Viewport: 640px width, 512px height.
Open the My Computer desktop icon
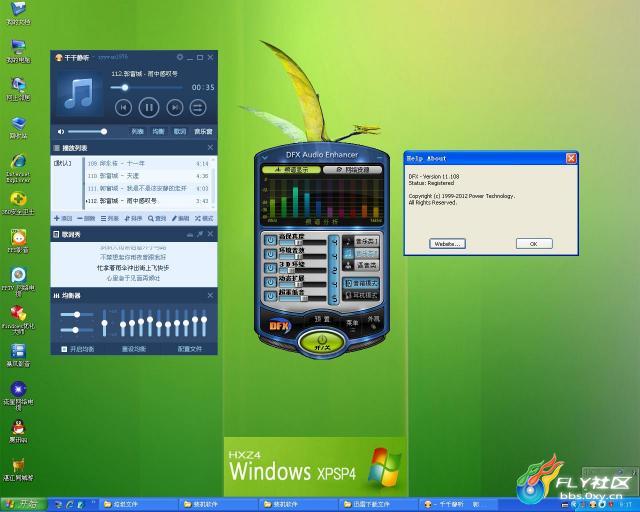coord(18,51)
